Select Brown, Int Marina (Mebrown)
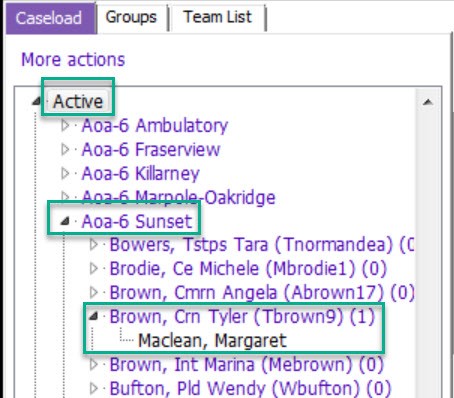The width and height of the screenshot is (454, 398). (x=247, y=364)
